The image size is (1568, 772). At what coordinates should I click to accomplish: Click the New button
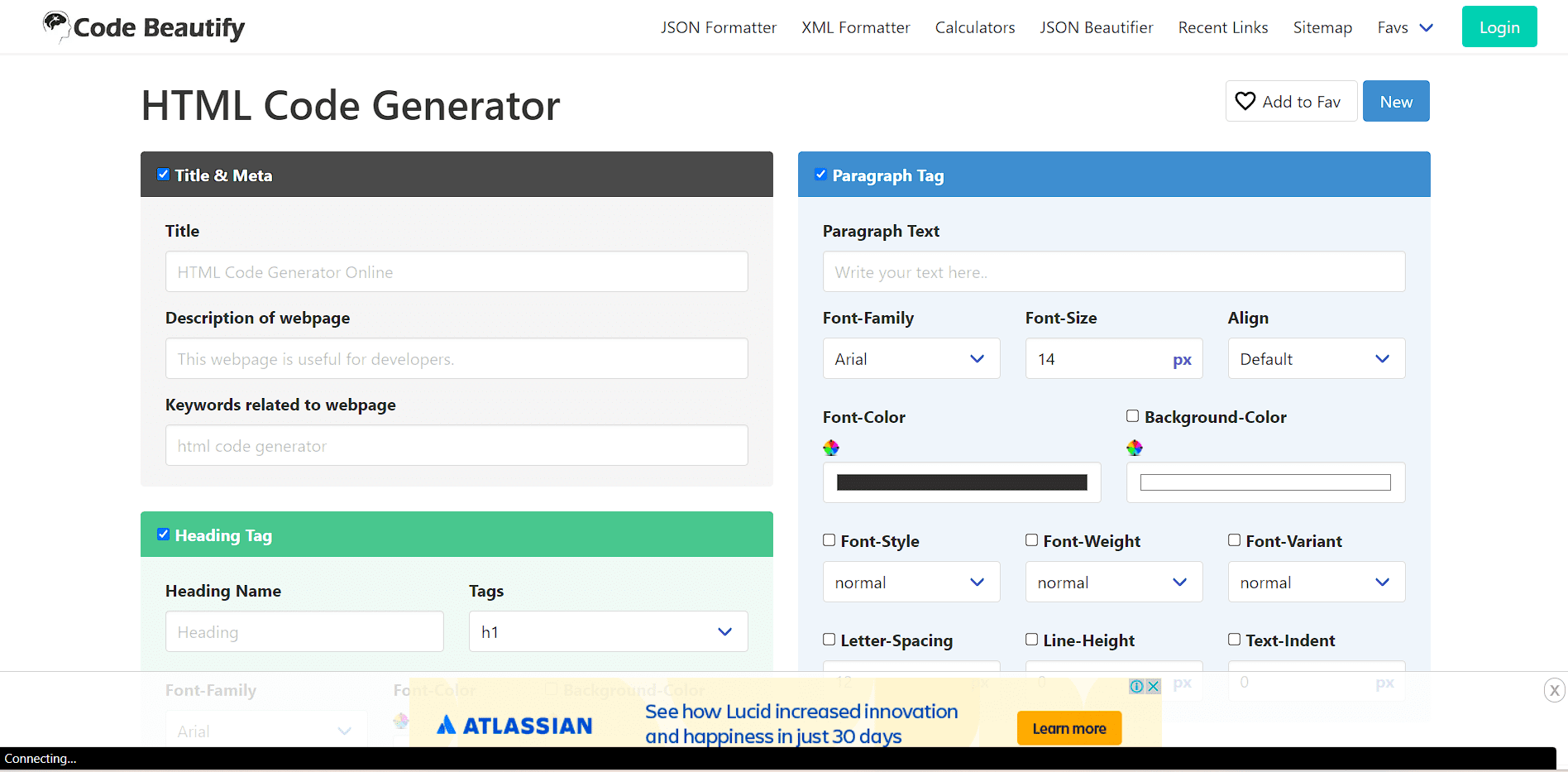[x=1395, y=101]
